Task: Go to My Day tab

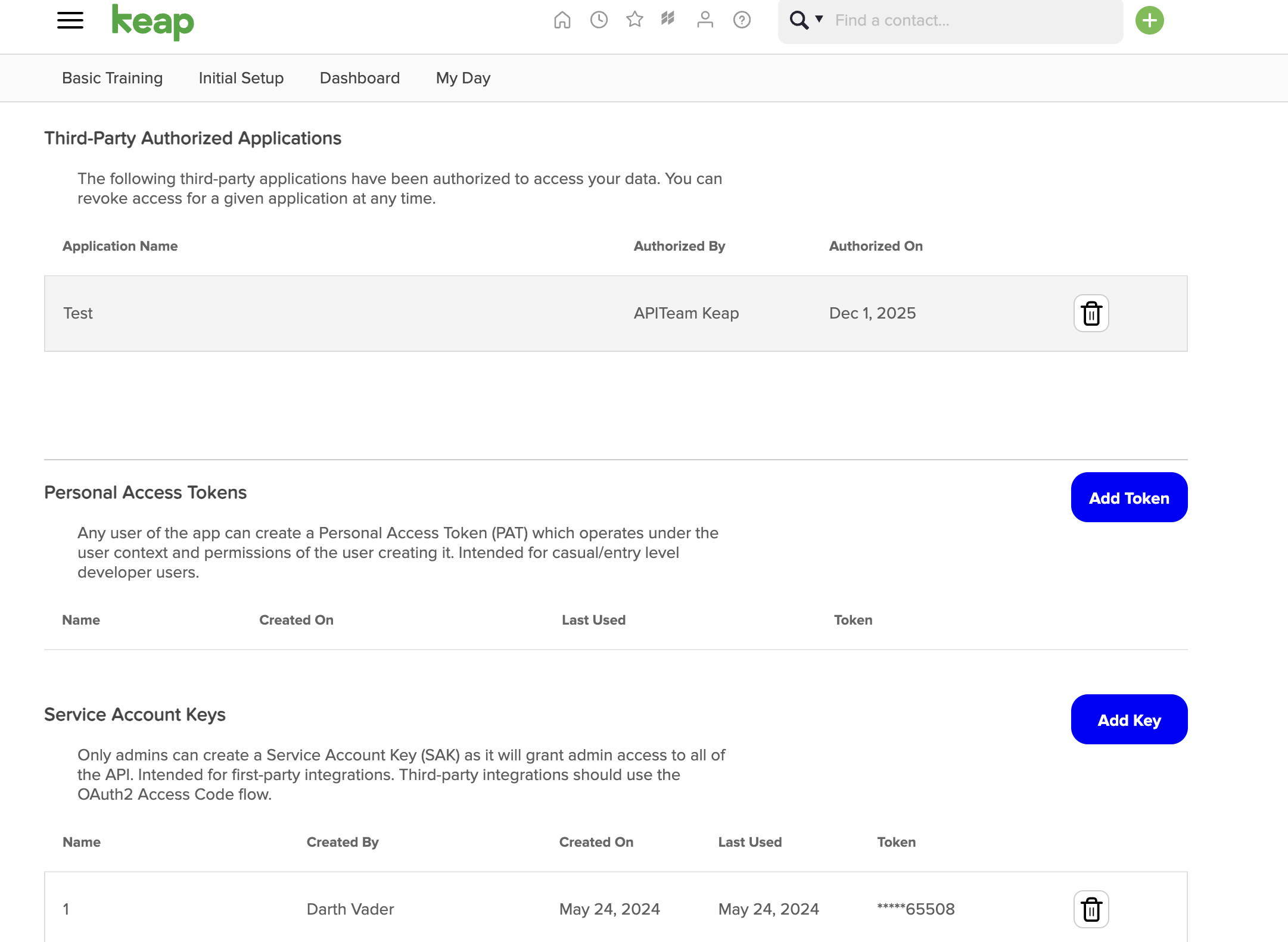Action: (463, 78)
